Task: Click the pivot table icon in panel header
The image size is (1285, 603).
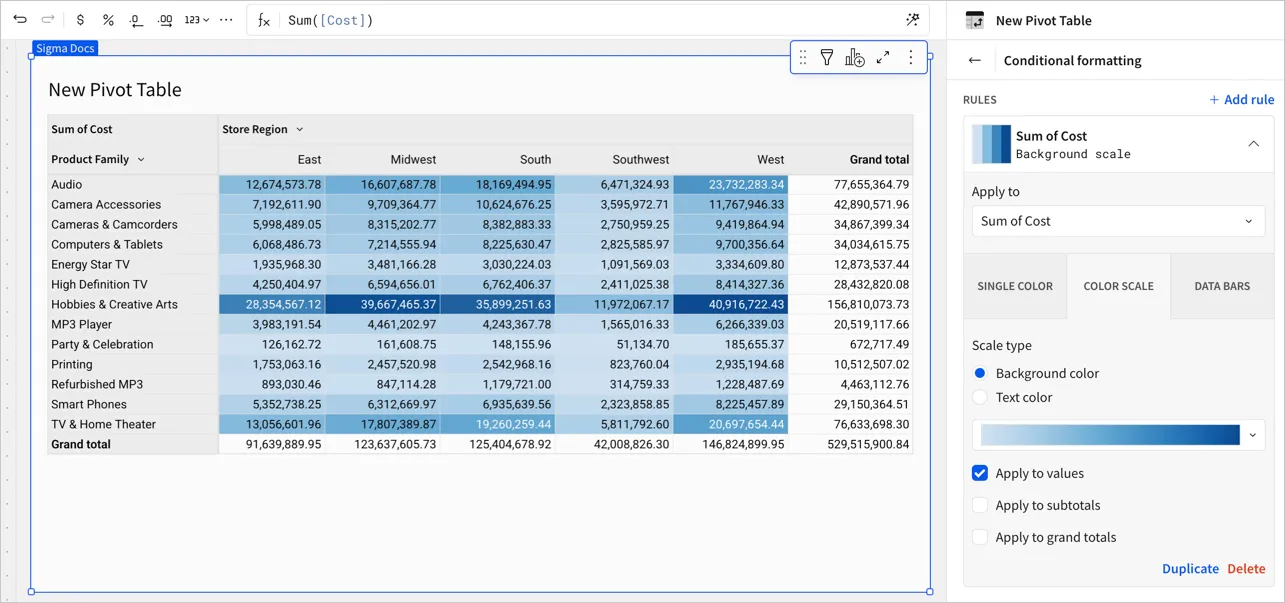Action: tap(975, 20)
